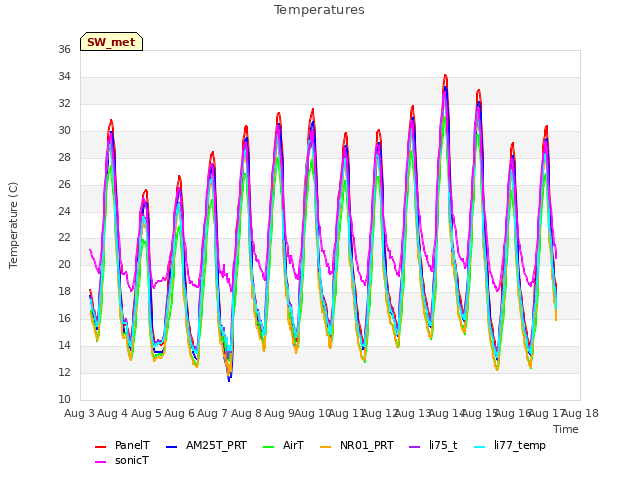
Task: Click the sonicT magenta legend swatch
Action: 100,462
